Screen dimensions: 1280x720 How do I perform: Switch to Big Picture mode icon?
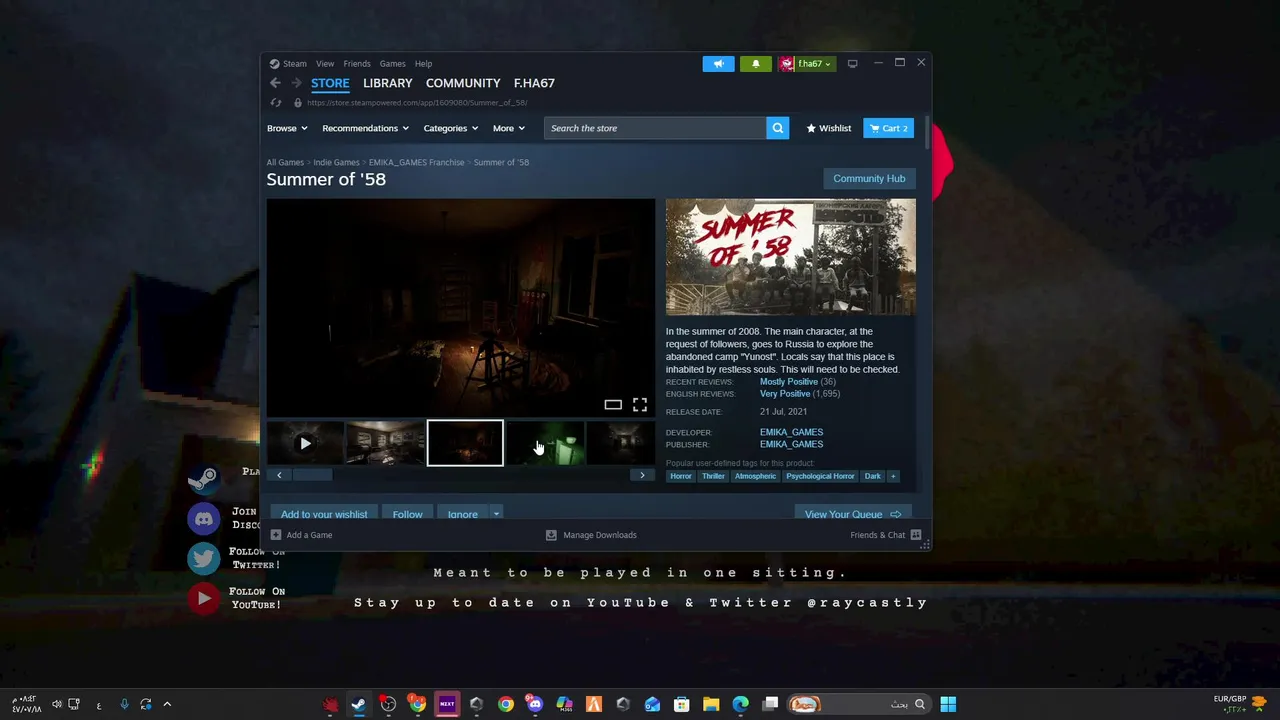pos(852,64)
